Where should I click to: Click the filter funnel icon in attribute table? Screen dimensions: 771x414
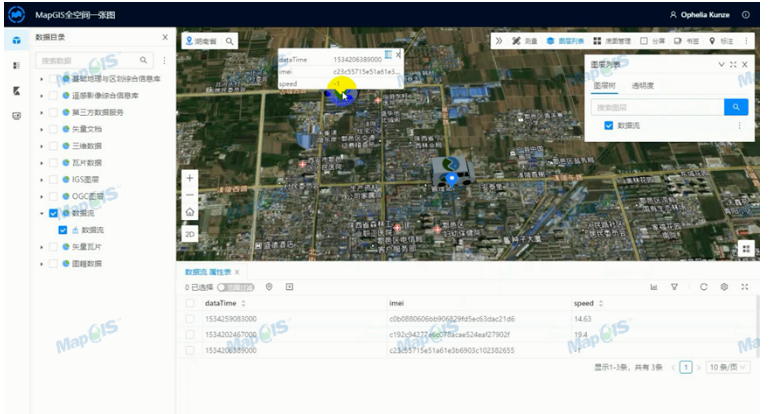(674, 287)
